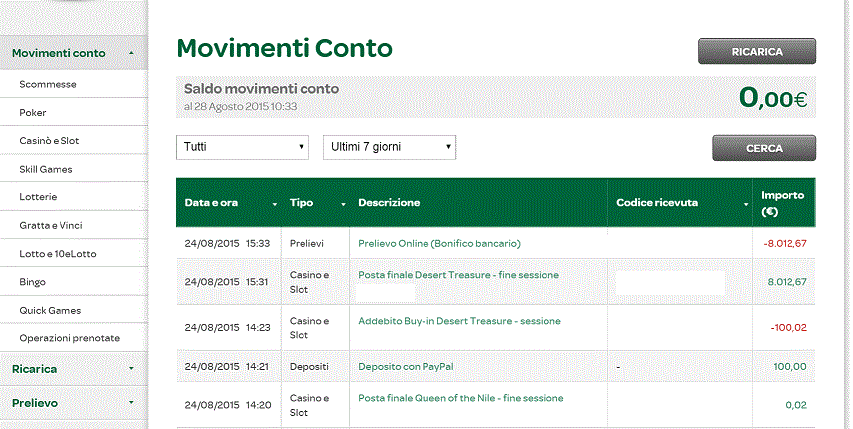This screenshot has width=853, height=429.
Task: Sort by Codice ricevuta column arrow
Action: coord(746,204)
